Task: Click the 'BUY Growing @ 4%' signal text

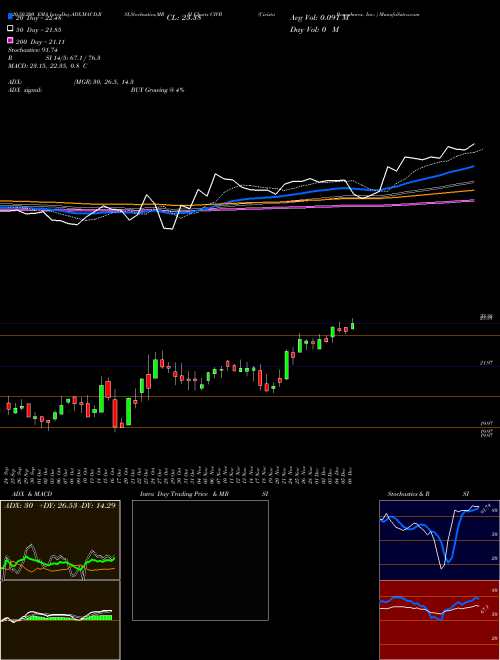Action: (x=157, y=90)
